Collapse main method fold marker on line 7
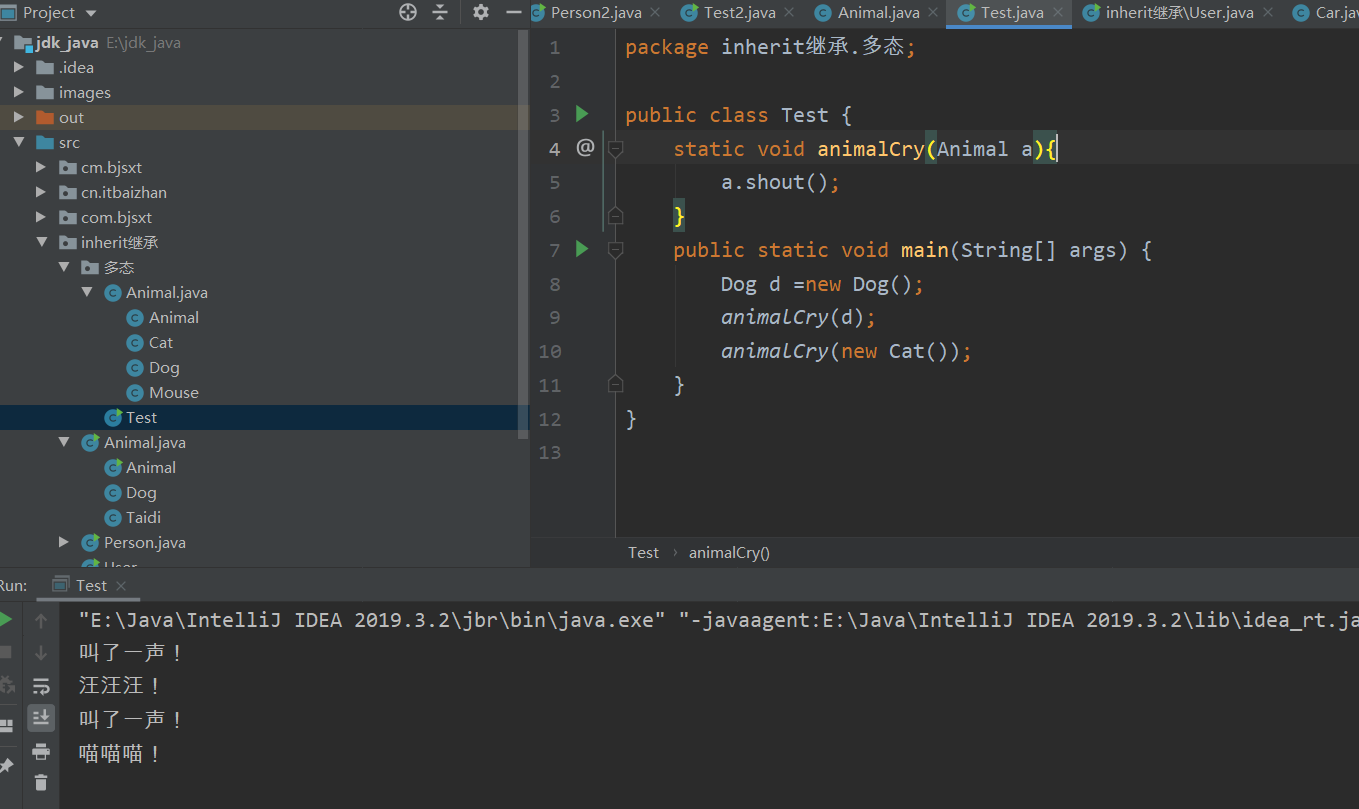 coord(615,250)
